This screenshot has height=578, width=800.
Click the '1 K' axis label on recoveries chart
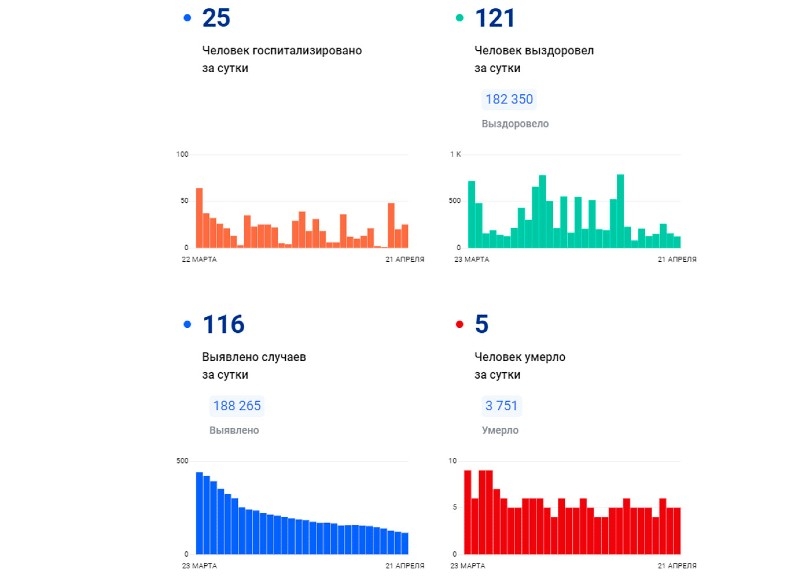pyautogui.click(x=455, y=154)
